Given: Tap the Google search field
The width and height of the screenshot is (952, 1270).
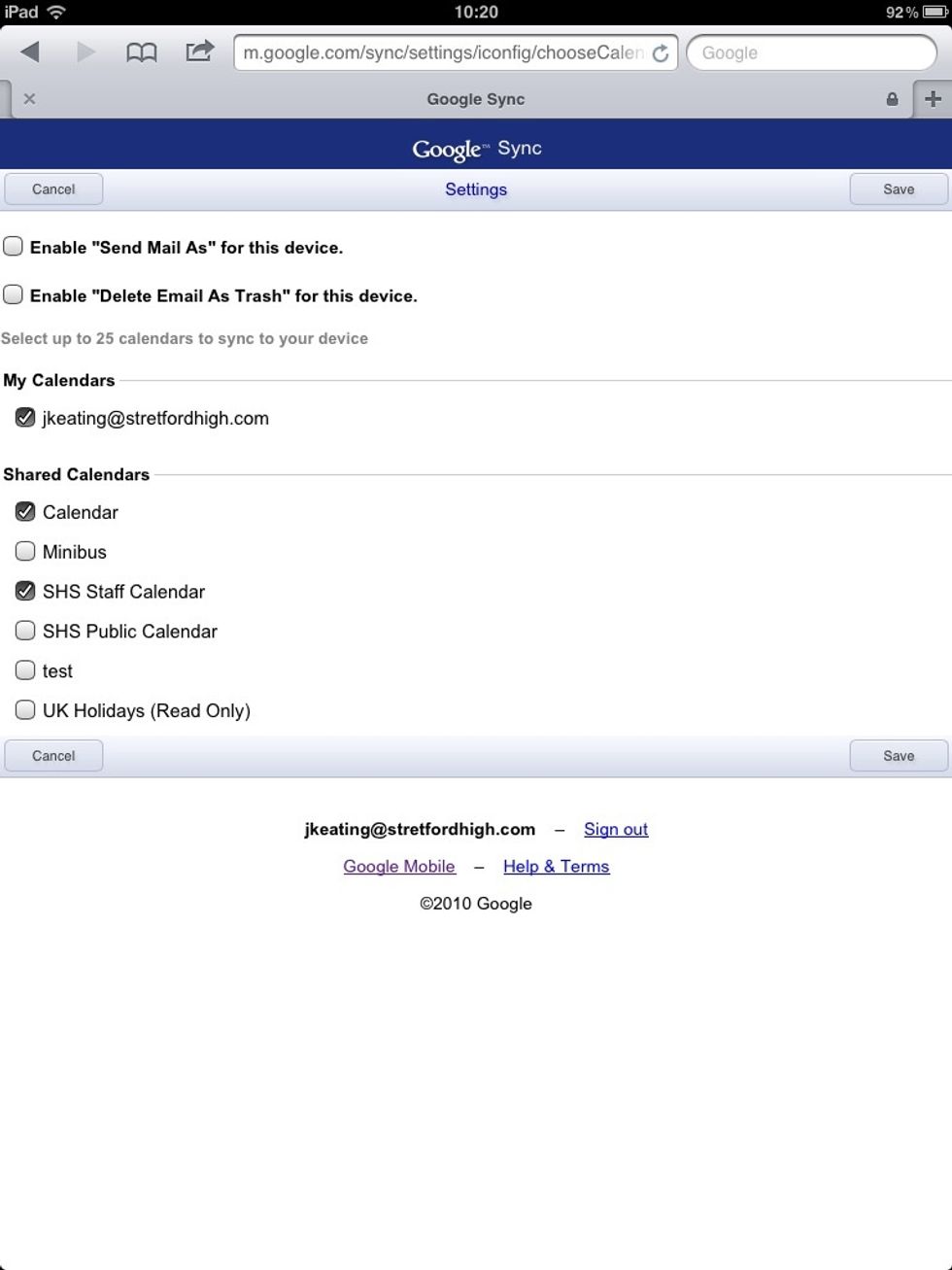Looking at the screenshot, I should pos(811,53).
